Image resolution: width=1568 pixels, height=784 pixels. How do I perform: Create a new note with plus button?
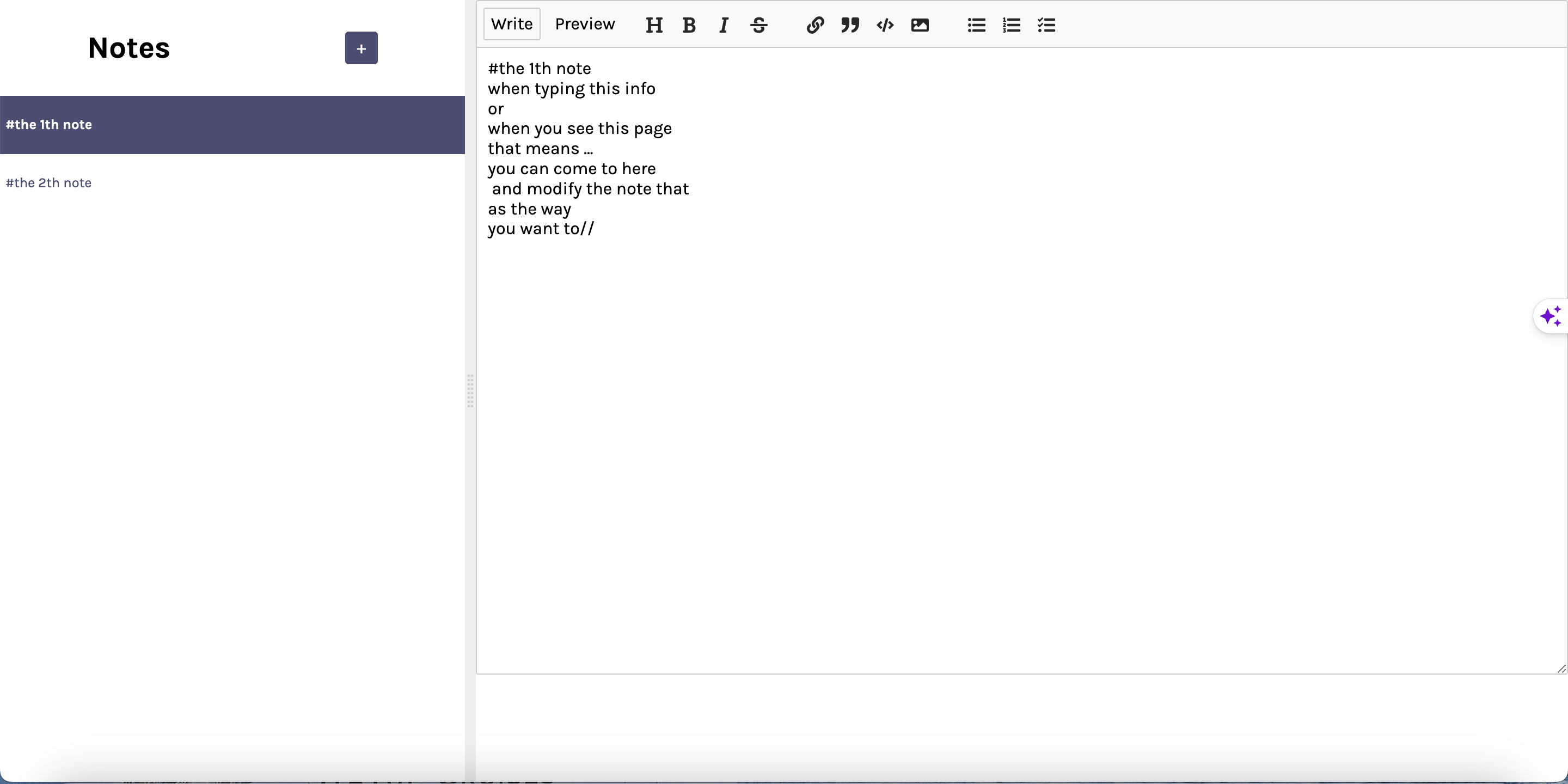pyautogui.click(x=361, y=48)
